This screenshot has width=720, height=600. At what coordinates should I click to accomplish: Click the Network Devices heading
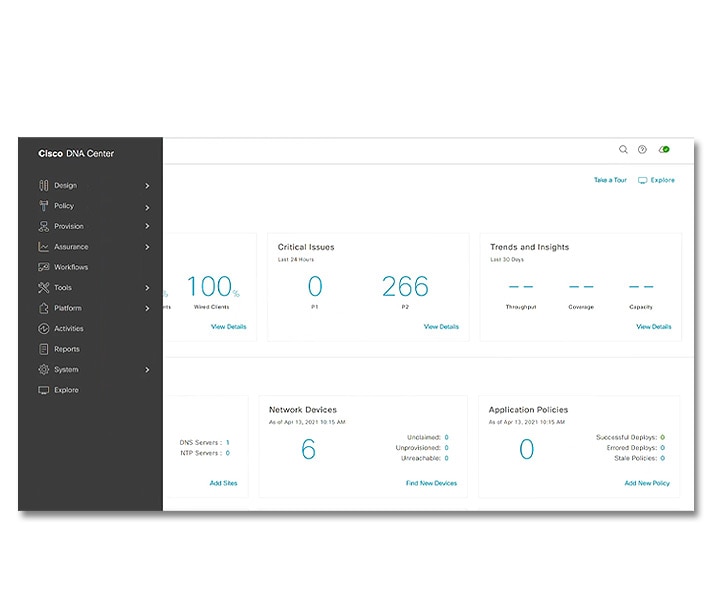click(x=303, y=409)
